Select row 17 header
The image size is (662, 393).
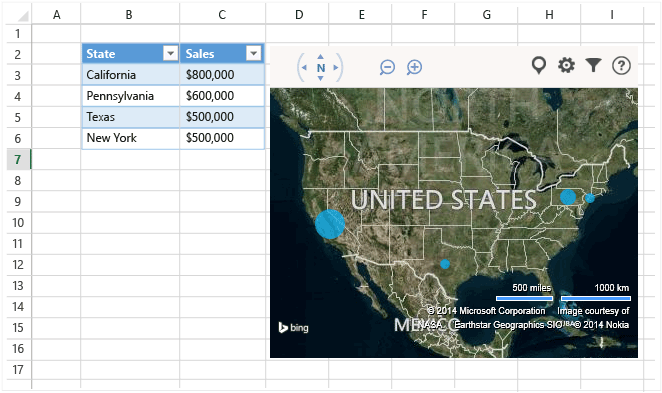18,370
